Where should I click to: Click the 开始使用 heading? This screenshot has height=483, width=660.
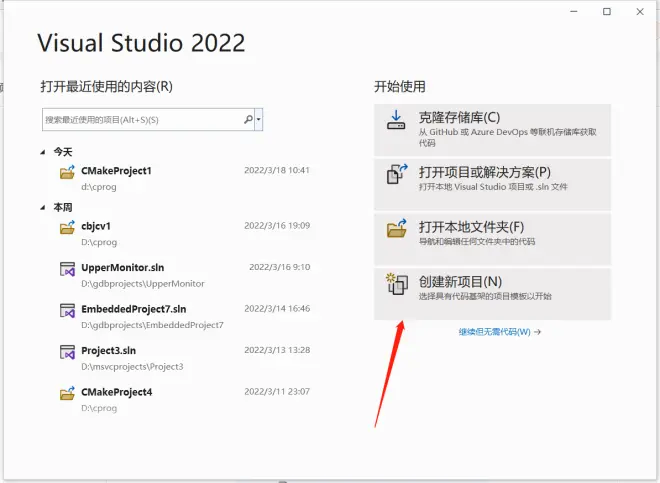(x=400, y=86)
